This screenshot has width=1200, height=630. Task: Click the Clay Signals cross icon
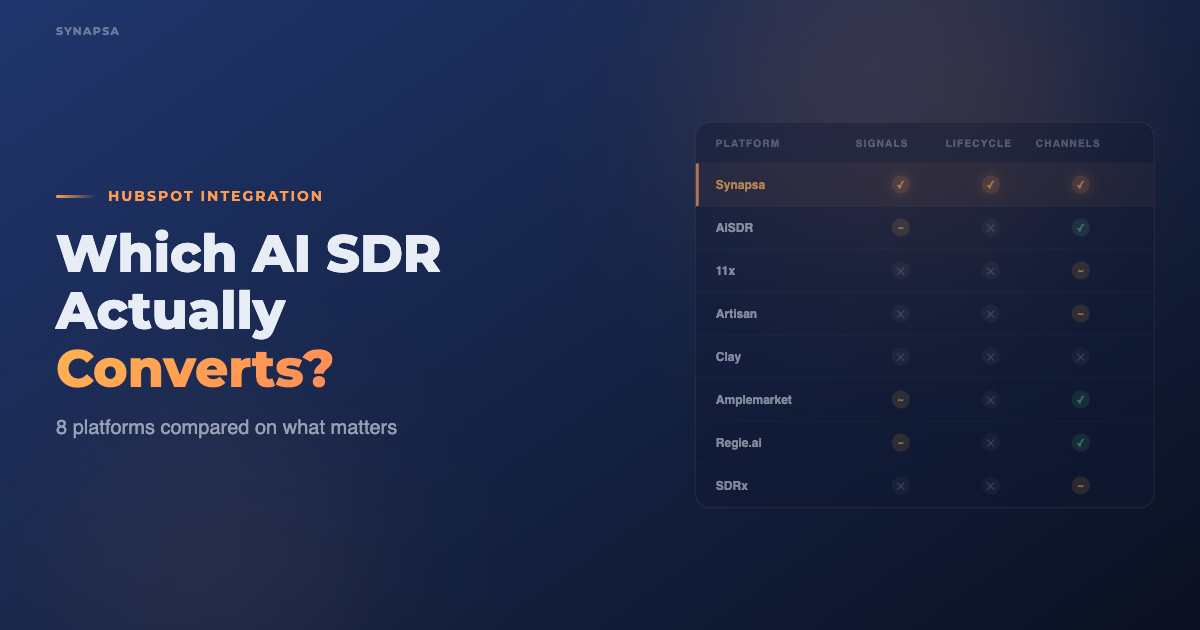[900, 357]
